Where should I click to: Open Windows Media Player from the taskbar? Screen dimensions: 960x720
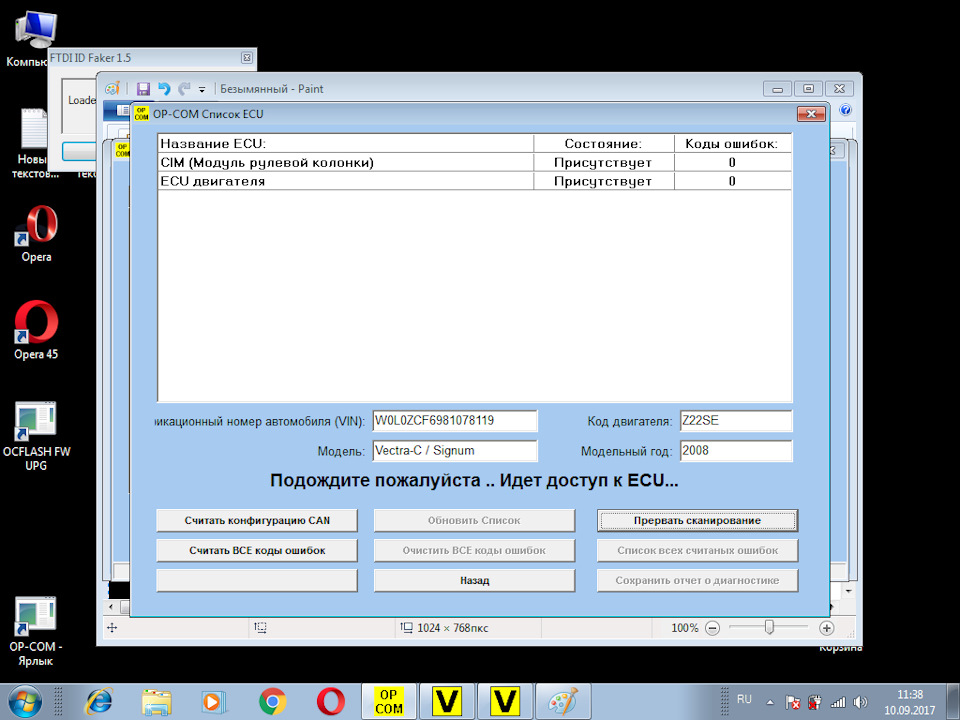point(214,702)
